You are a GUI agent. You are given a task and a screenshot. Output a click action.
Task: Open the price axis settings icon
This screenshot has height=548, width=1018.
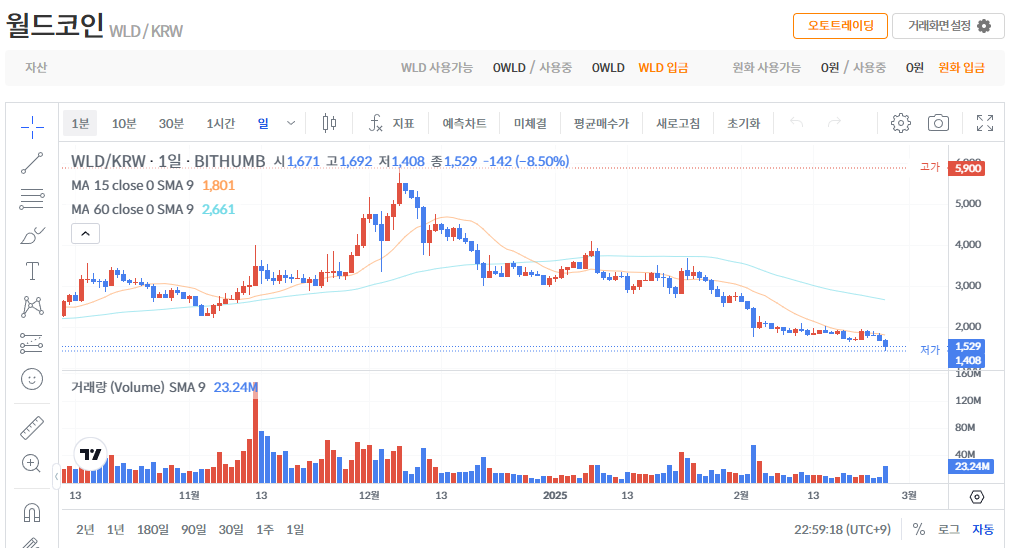(976, 497)
